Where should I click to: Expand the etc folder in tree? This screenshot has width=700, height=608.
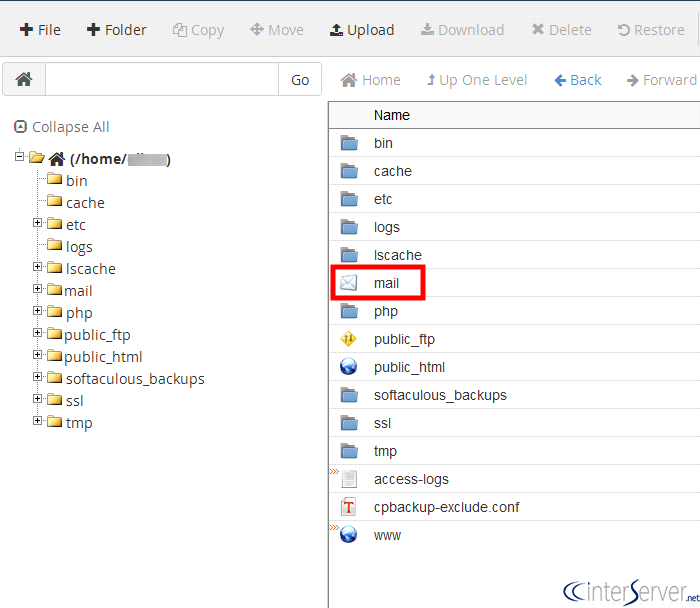click(x=38, y=223)
